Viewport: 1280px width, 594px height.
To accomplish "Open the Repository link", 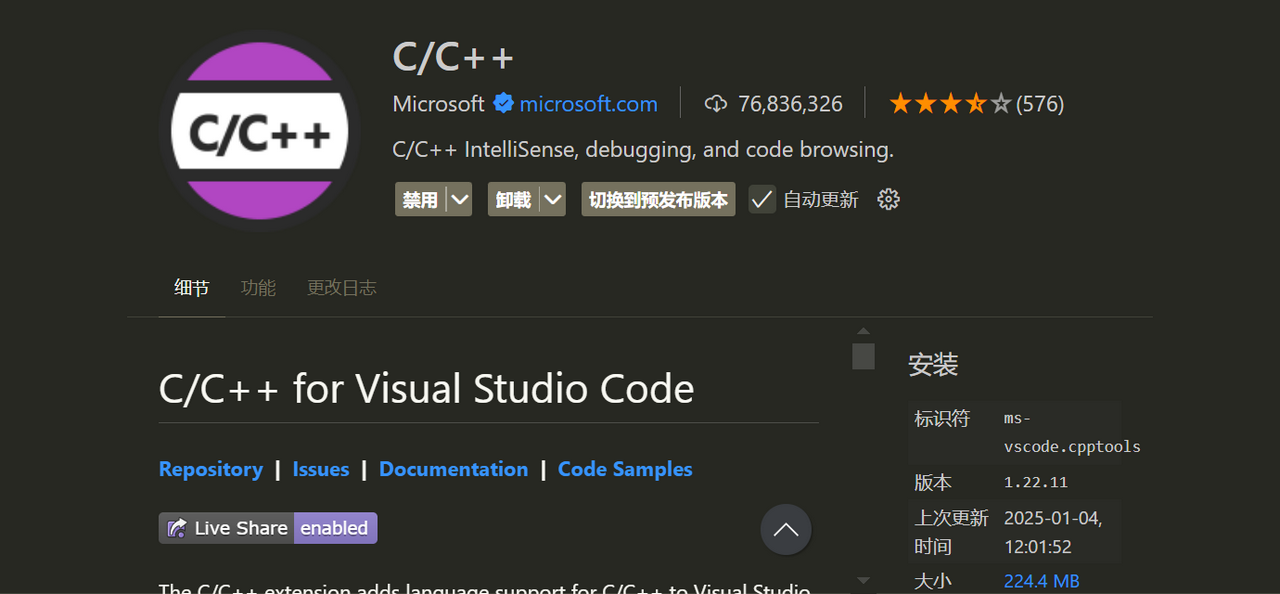I will click(211, 469).
